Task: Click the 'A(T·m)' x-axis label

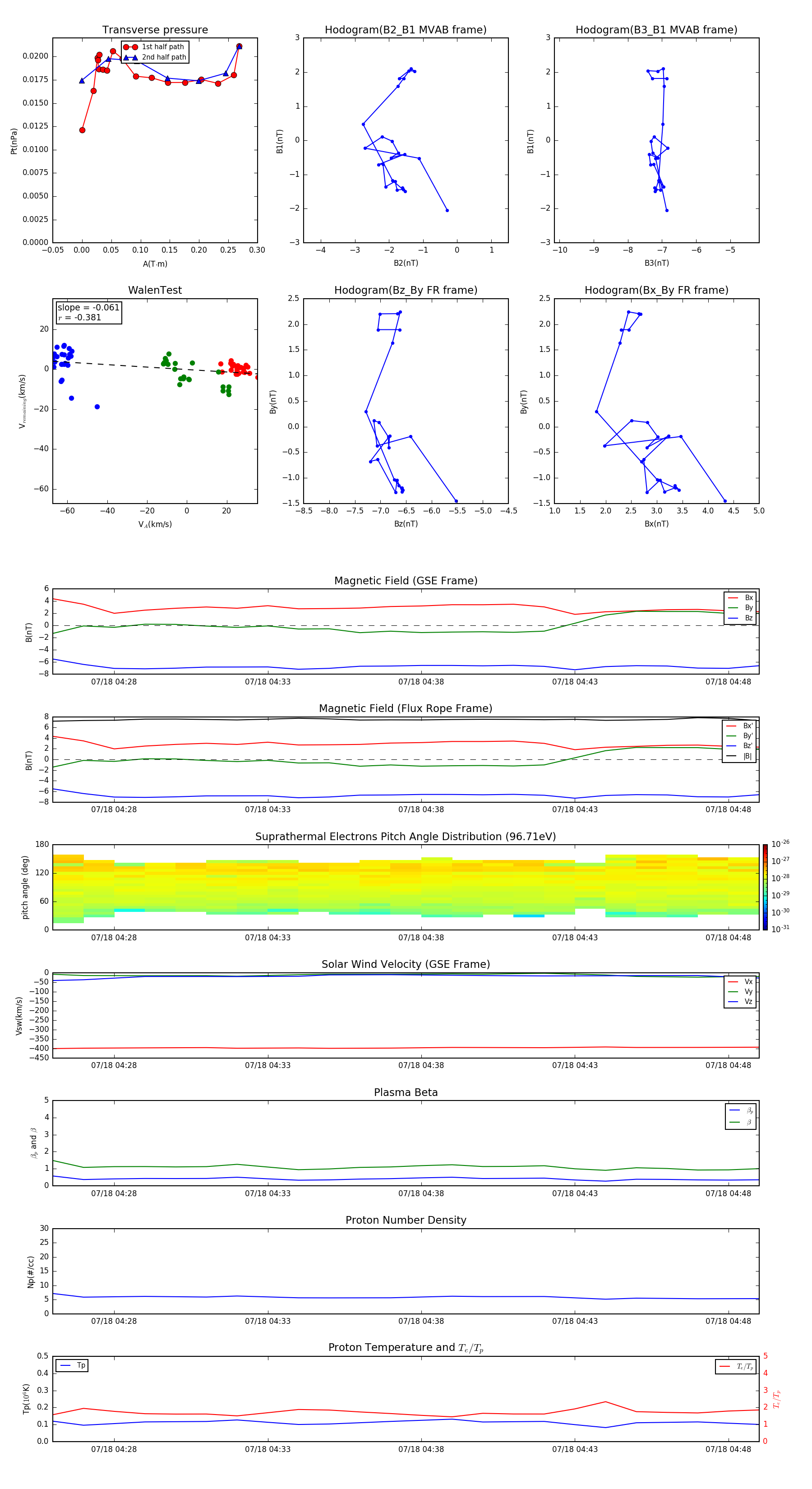Action: (x=155, y=264)
